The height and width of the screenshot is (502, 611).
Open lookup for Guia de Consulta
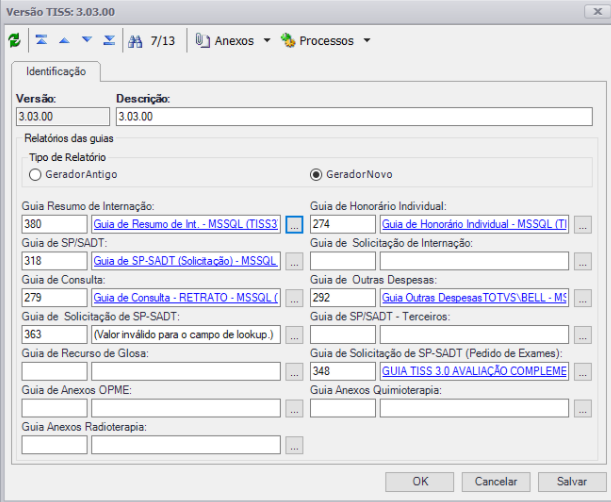click(294, 298)
